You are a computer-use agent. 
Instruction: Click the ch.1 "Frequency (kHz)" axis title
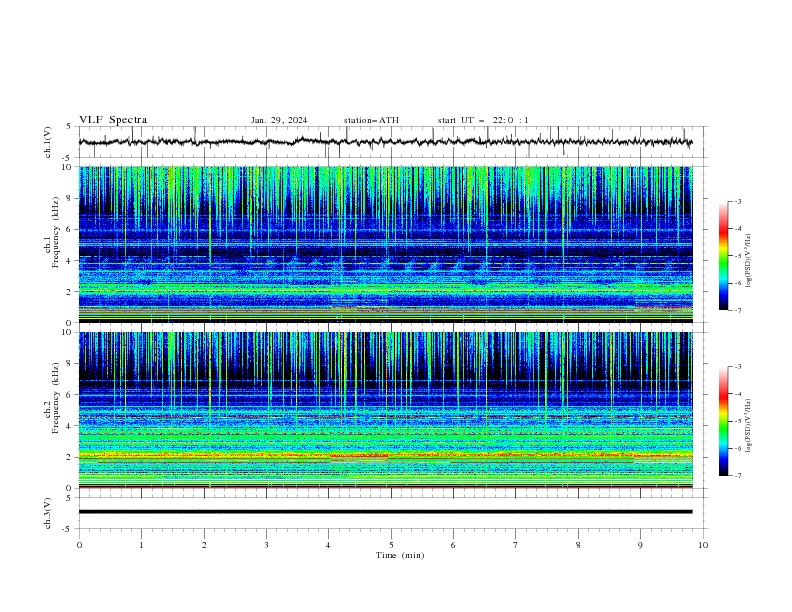coord(56,234)
